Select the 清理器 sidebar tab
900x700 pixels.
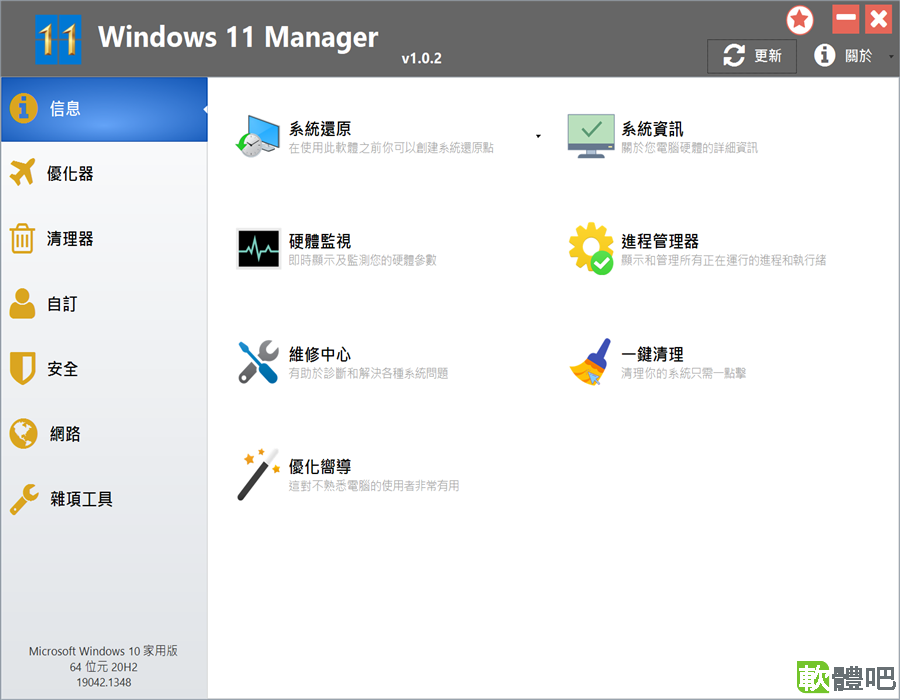click(x=104, y=239)
